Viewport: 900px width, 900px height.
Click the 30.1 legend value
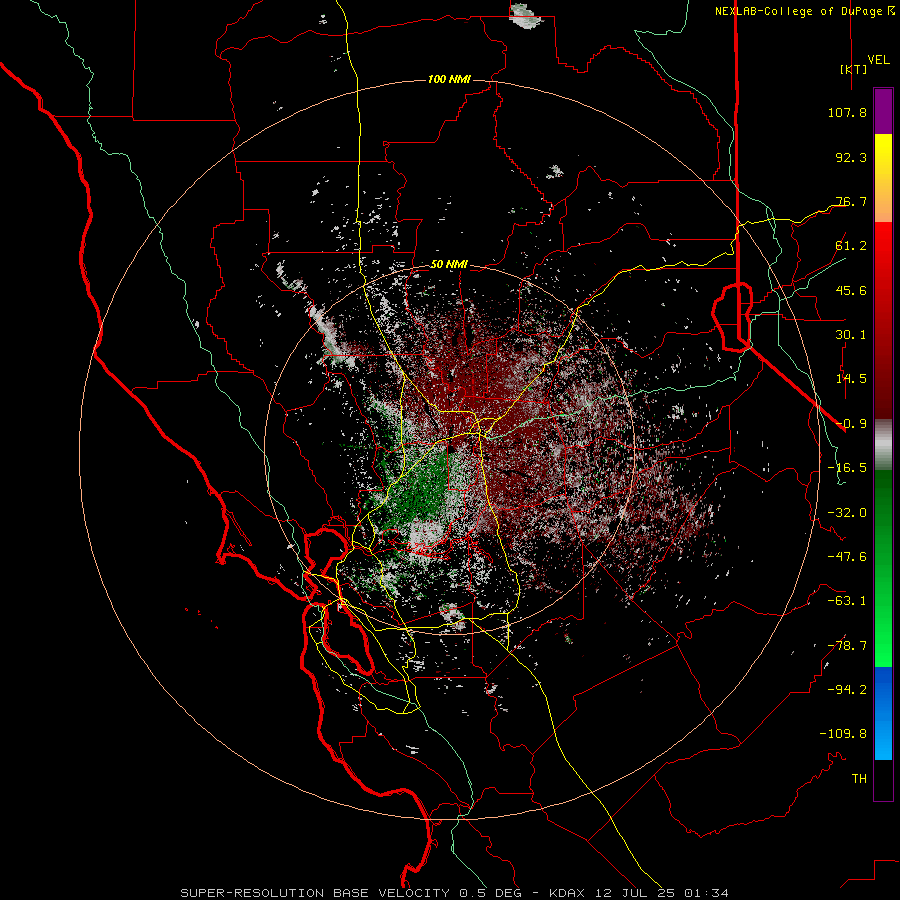pyautogui.click(x=851, y=335)
